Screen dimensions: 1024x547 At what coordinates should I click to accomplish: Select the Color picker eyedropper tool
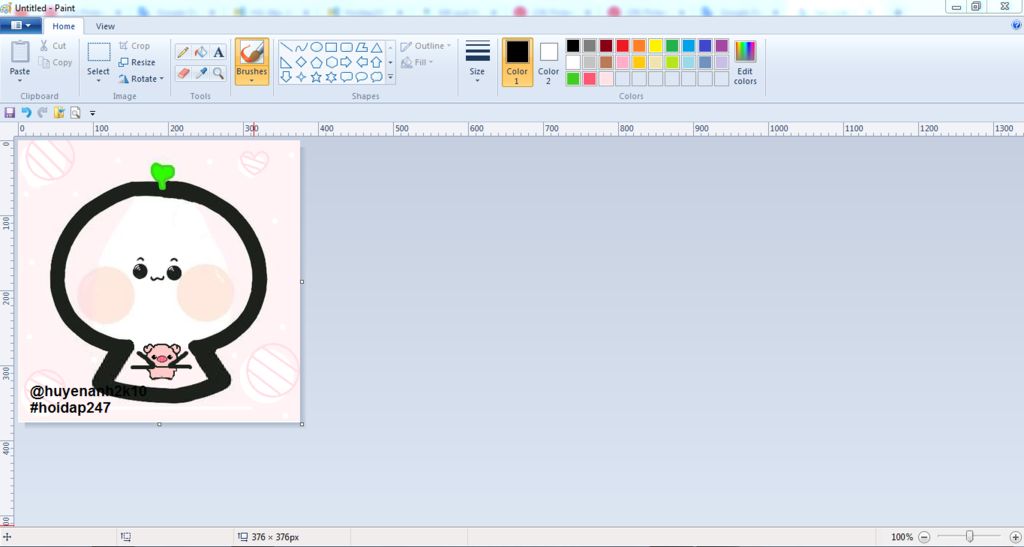tap(201, 73)
